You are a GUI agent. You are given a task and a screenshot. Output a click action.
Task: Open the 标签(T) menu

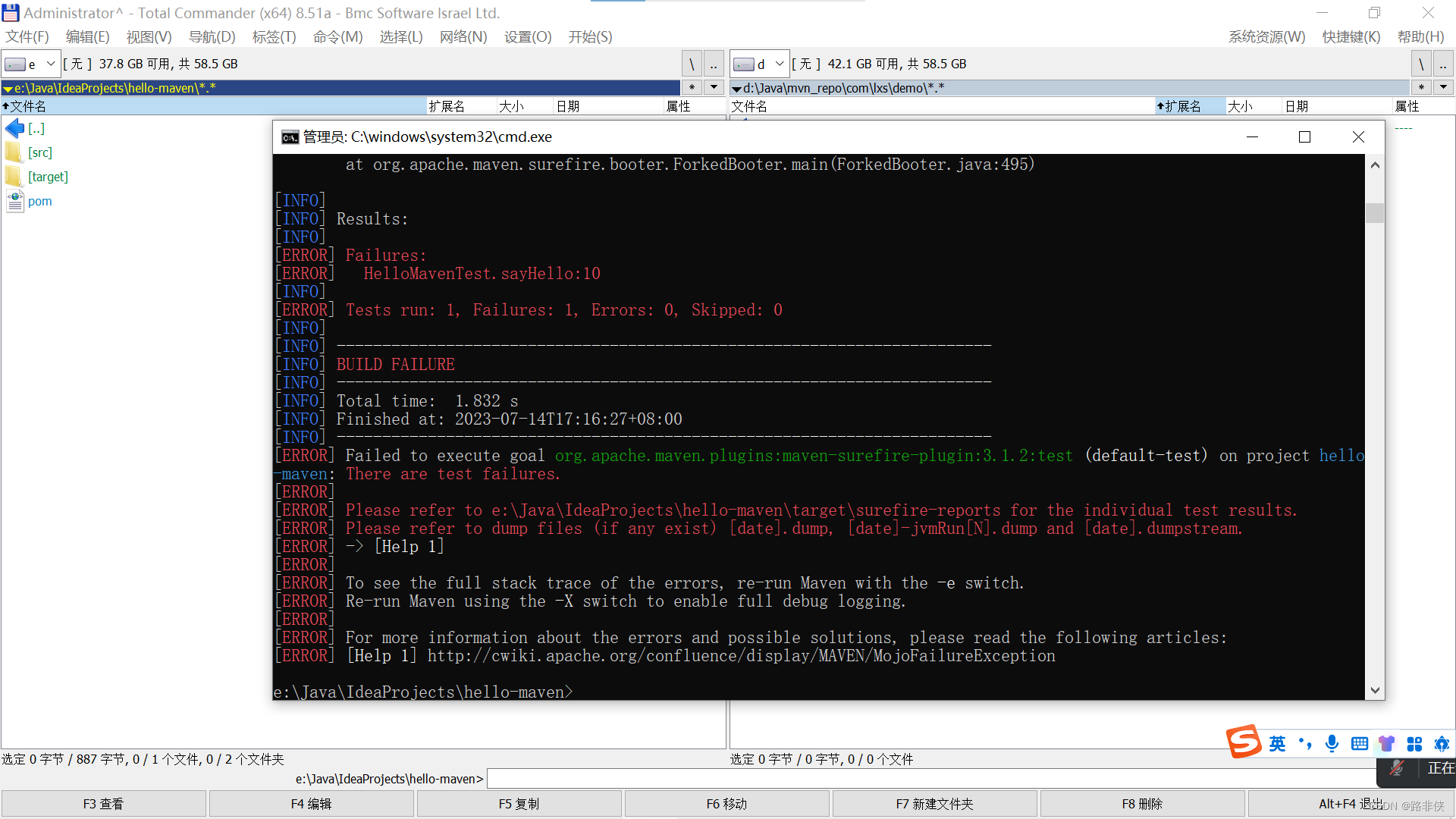pos(274,37)
